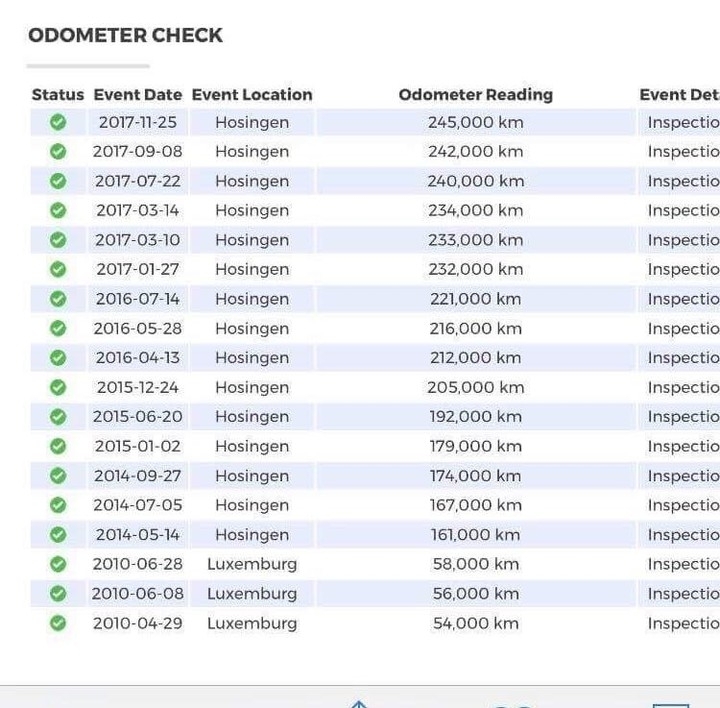Viewport: 720px width, 708px height.
Task: Click the 58,000 km odometer reading
Action: (476, 564)
